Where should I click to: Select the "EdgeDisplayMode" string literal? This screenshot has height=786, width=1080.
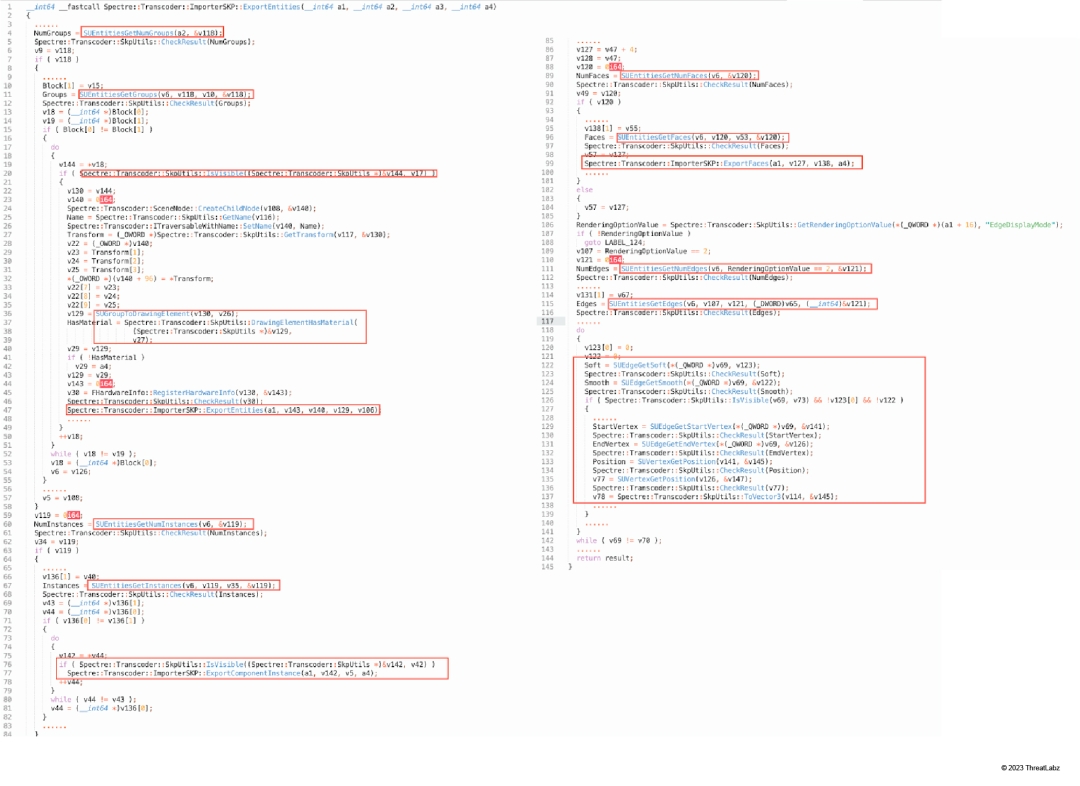tap(1024, 225)
